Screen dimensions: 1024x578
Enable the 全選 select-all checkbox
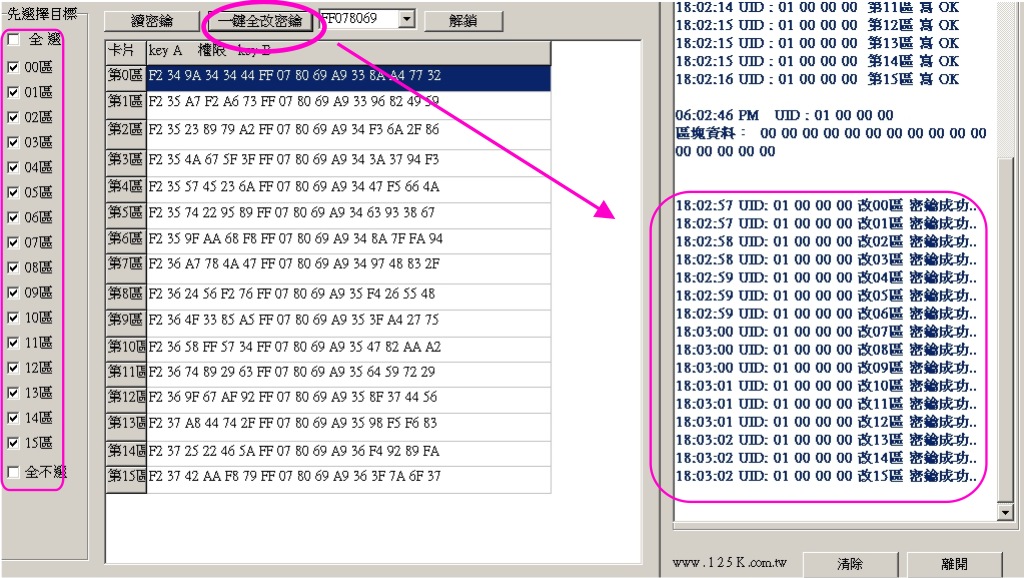13,41
